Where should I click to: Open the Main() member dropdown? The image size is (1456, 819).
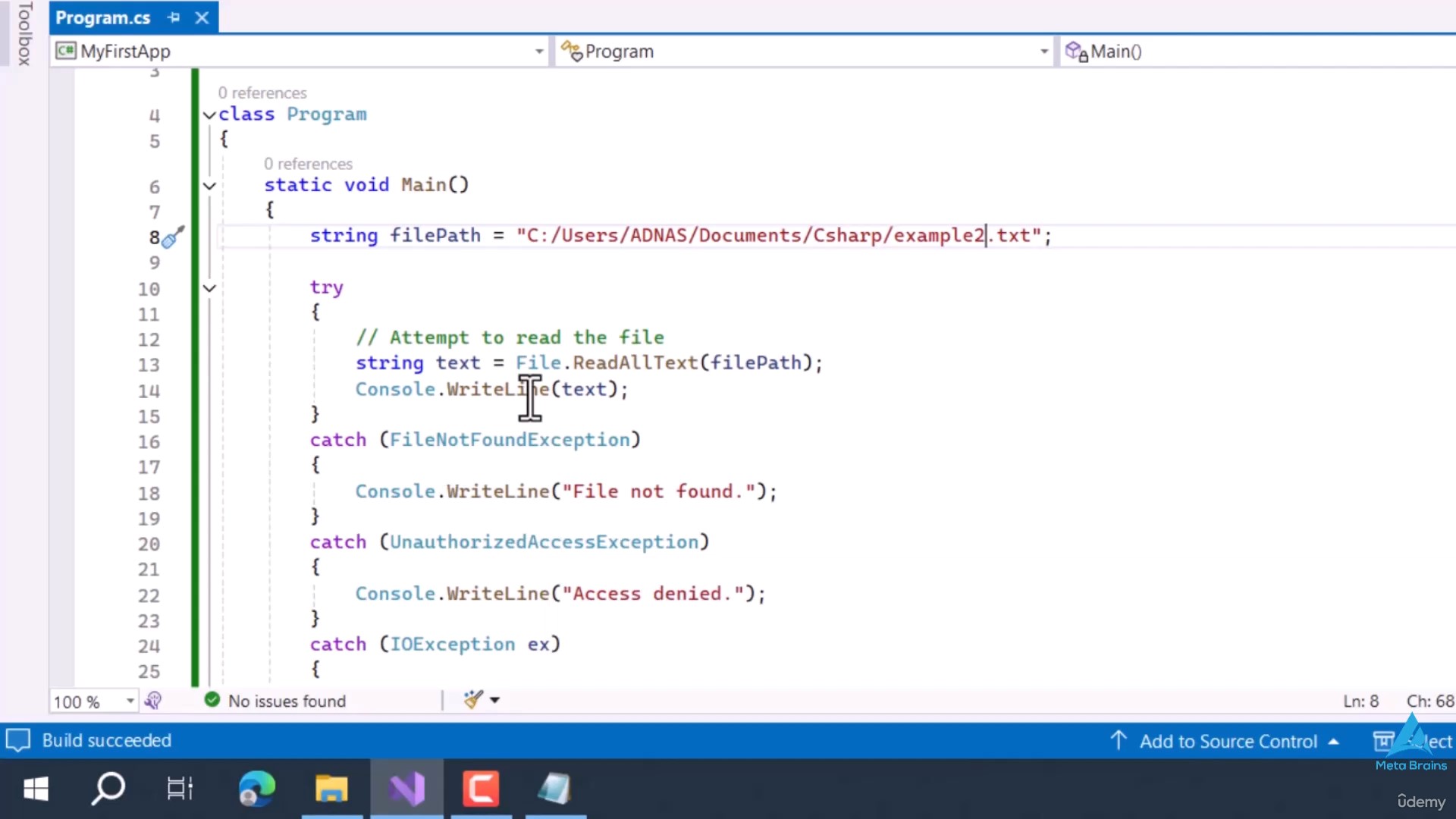(1257, 51)
